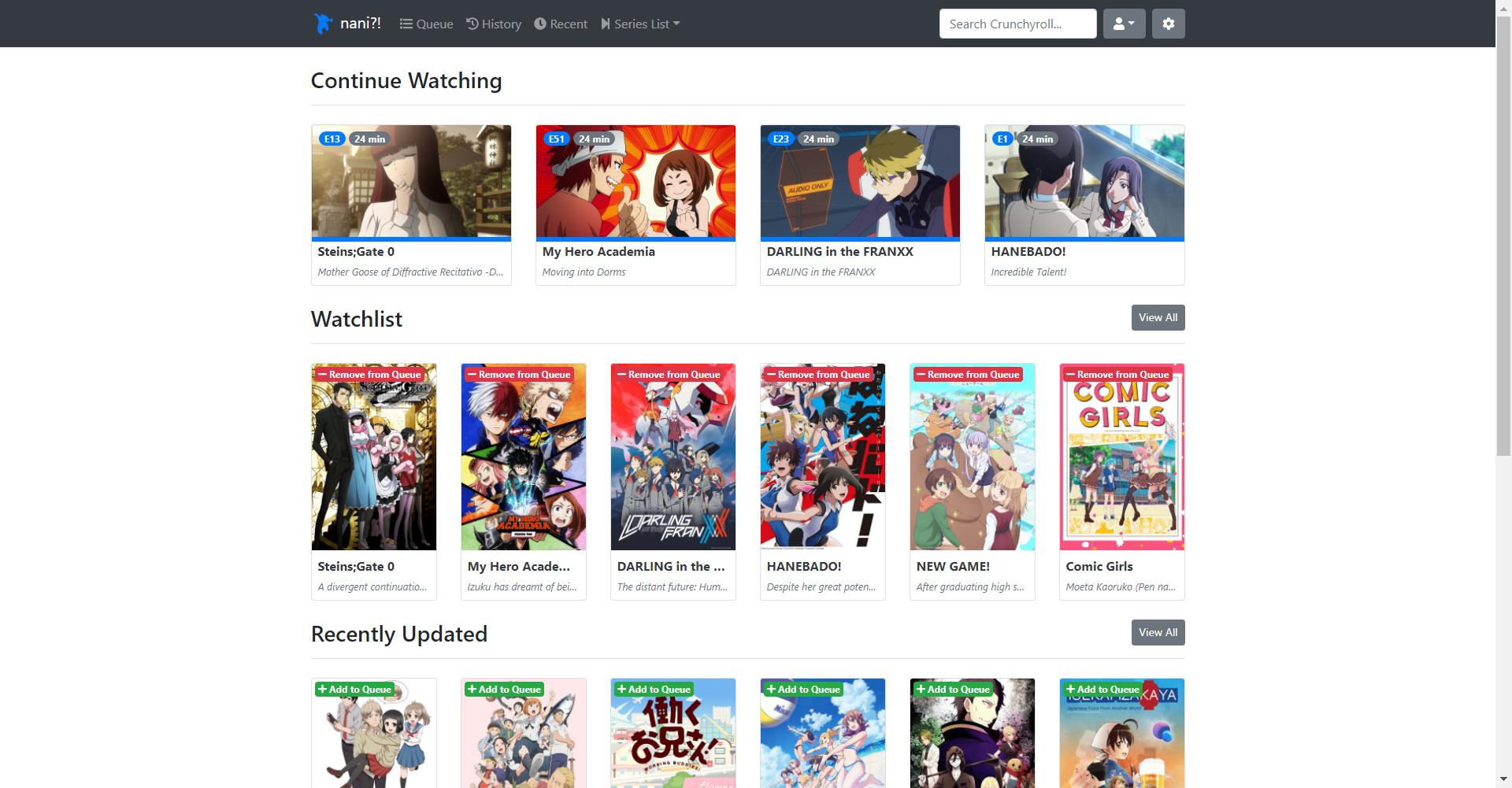The image size is (1512, 788).
Task: Remove HANEBADO! from queue
Action: (x=818, y=375)
